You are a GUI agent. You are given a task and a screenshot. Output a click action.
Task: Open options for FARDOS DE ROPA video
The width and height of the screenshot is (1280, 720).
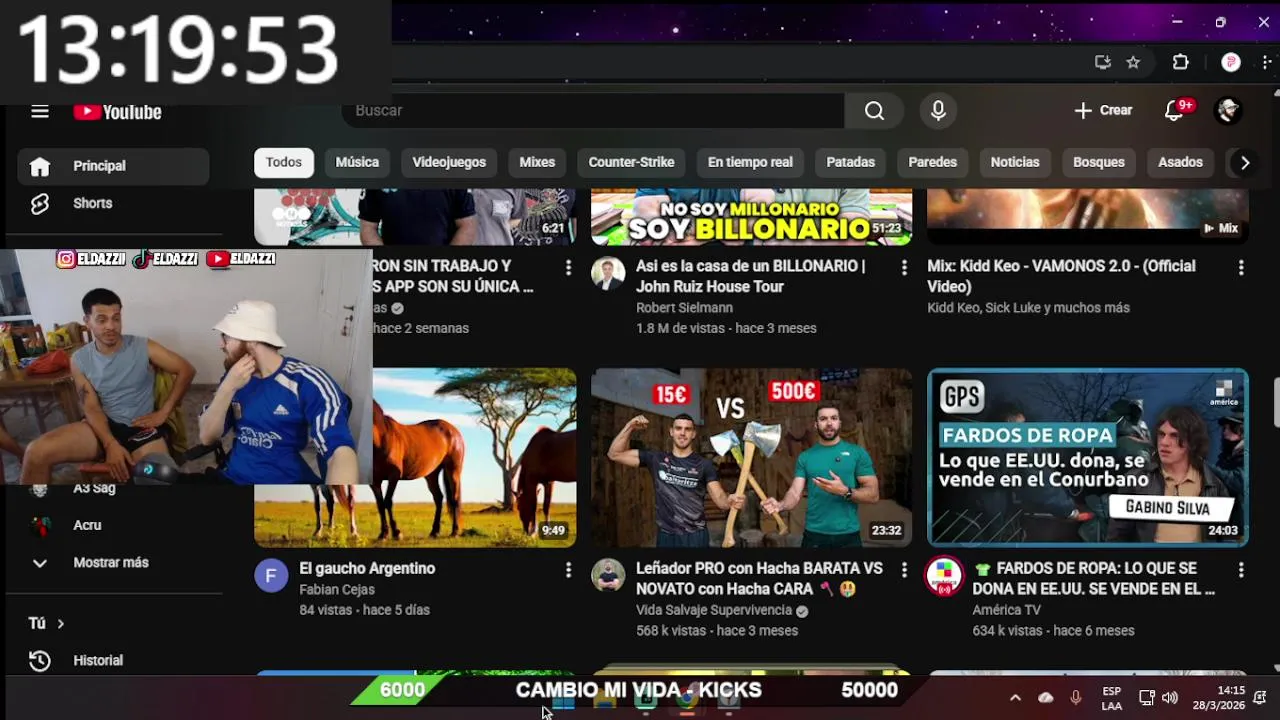pos(1241,570)
